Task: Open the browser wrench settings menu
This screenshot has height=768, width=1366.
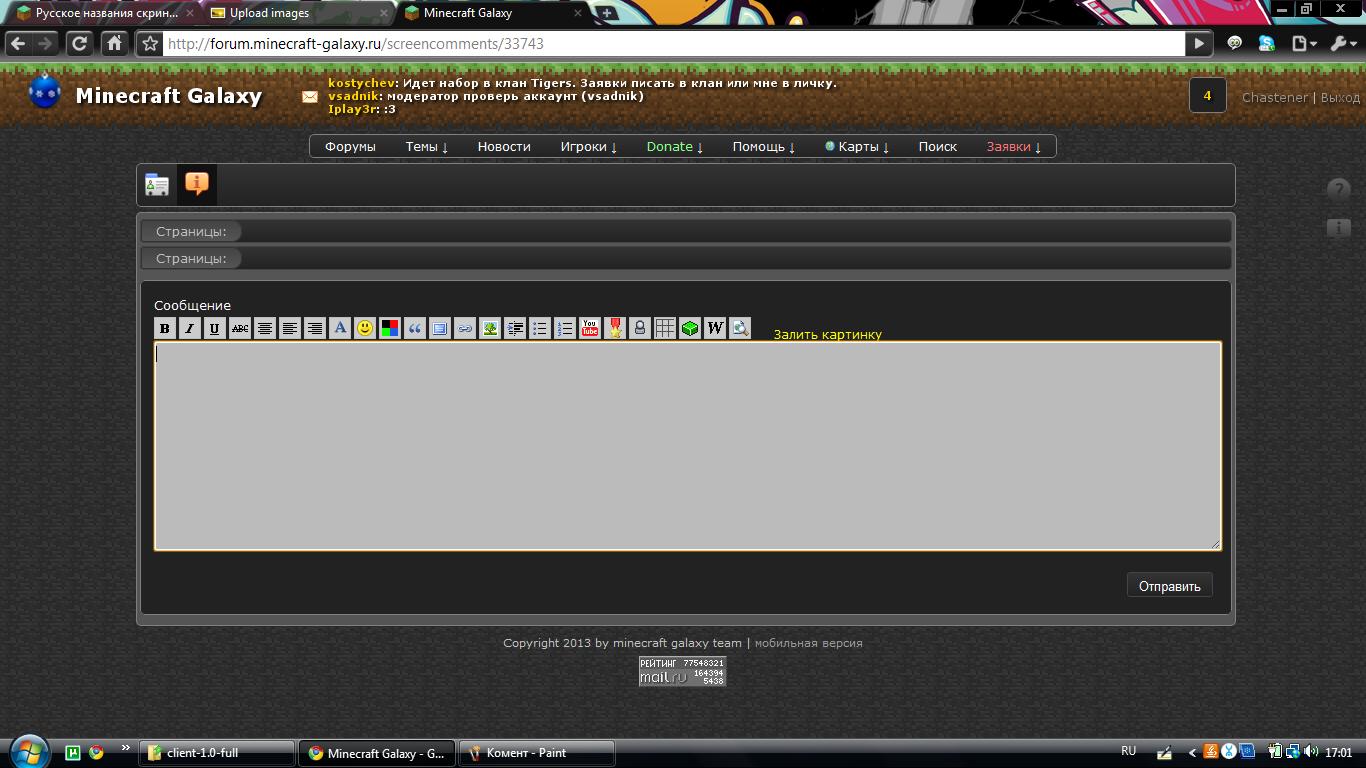Action: tap(1341, 44)
